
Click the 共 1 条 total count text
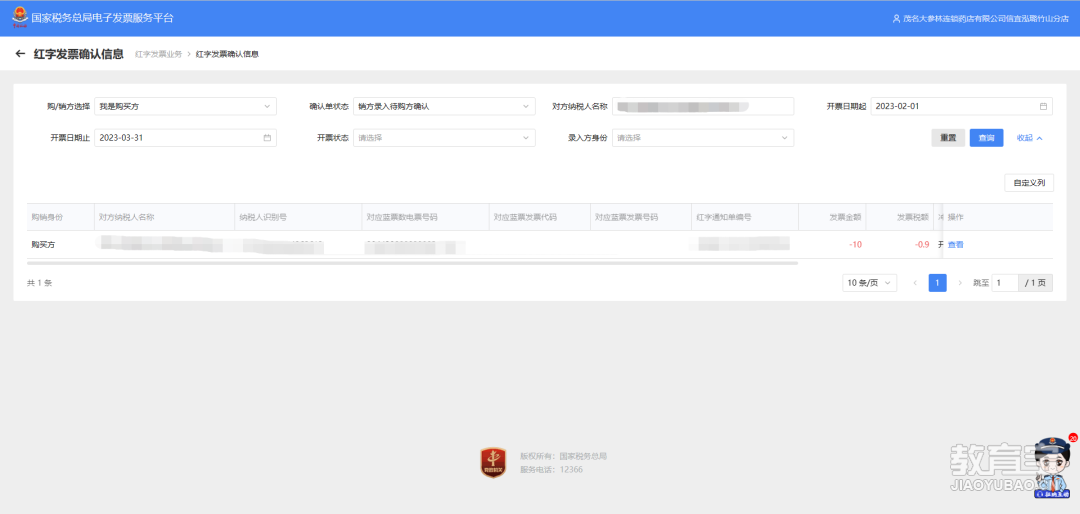(x=39, y=283)
